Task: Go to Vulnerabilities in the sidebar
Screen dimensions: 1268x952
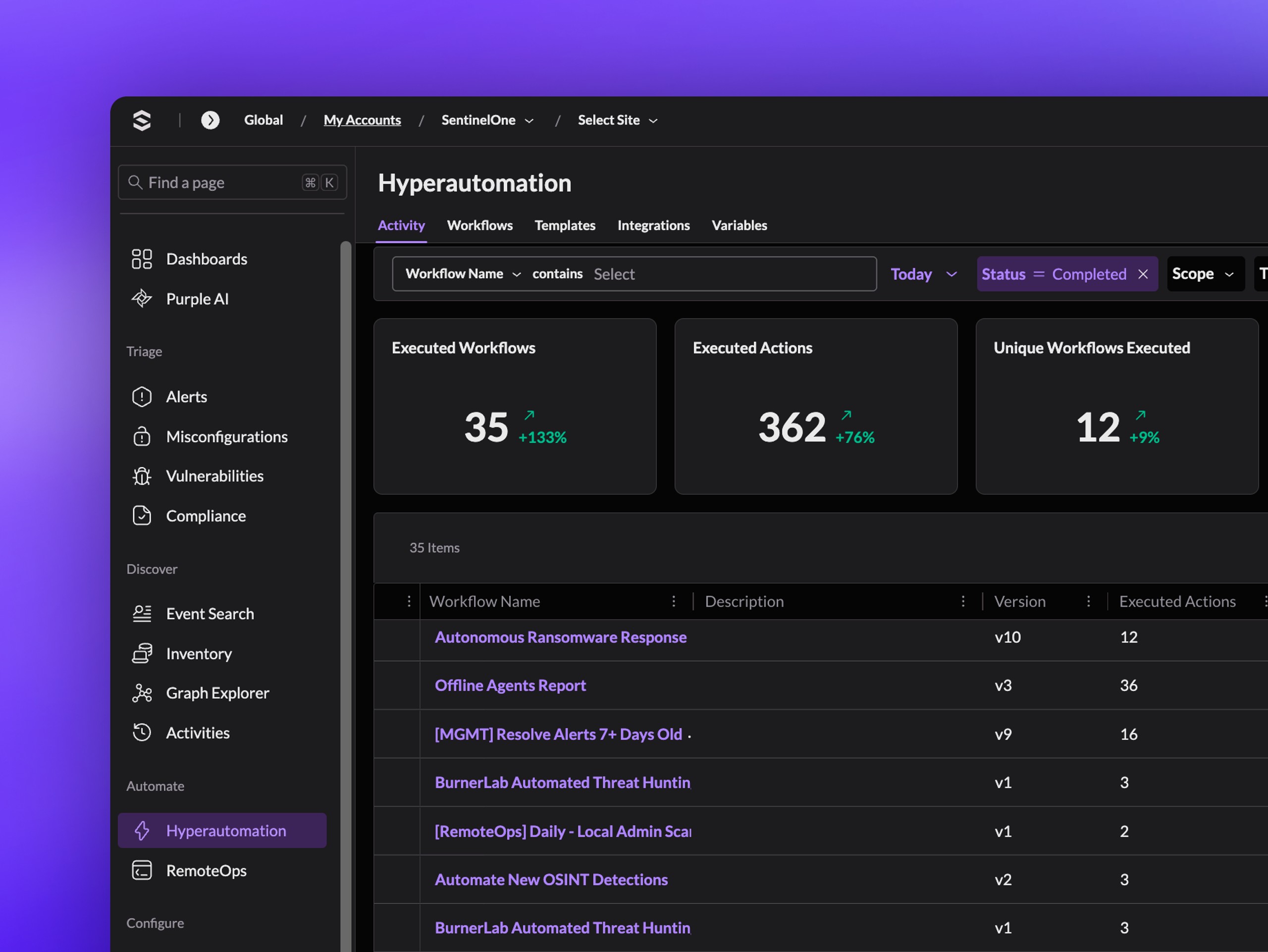Action: coord(214,476)
